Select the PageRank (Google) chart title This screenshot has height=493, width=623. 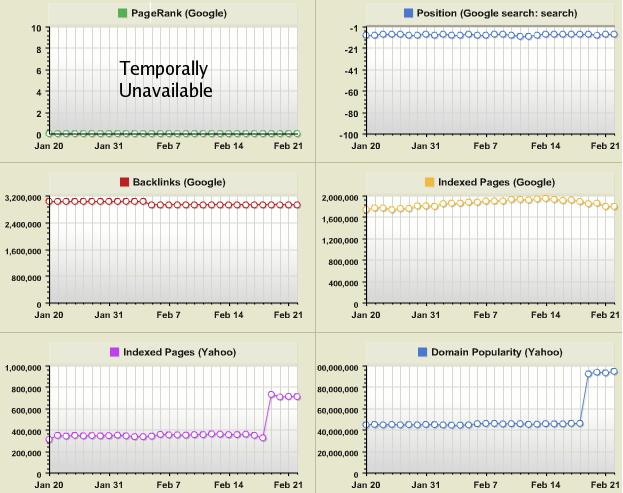pos(179,13)
